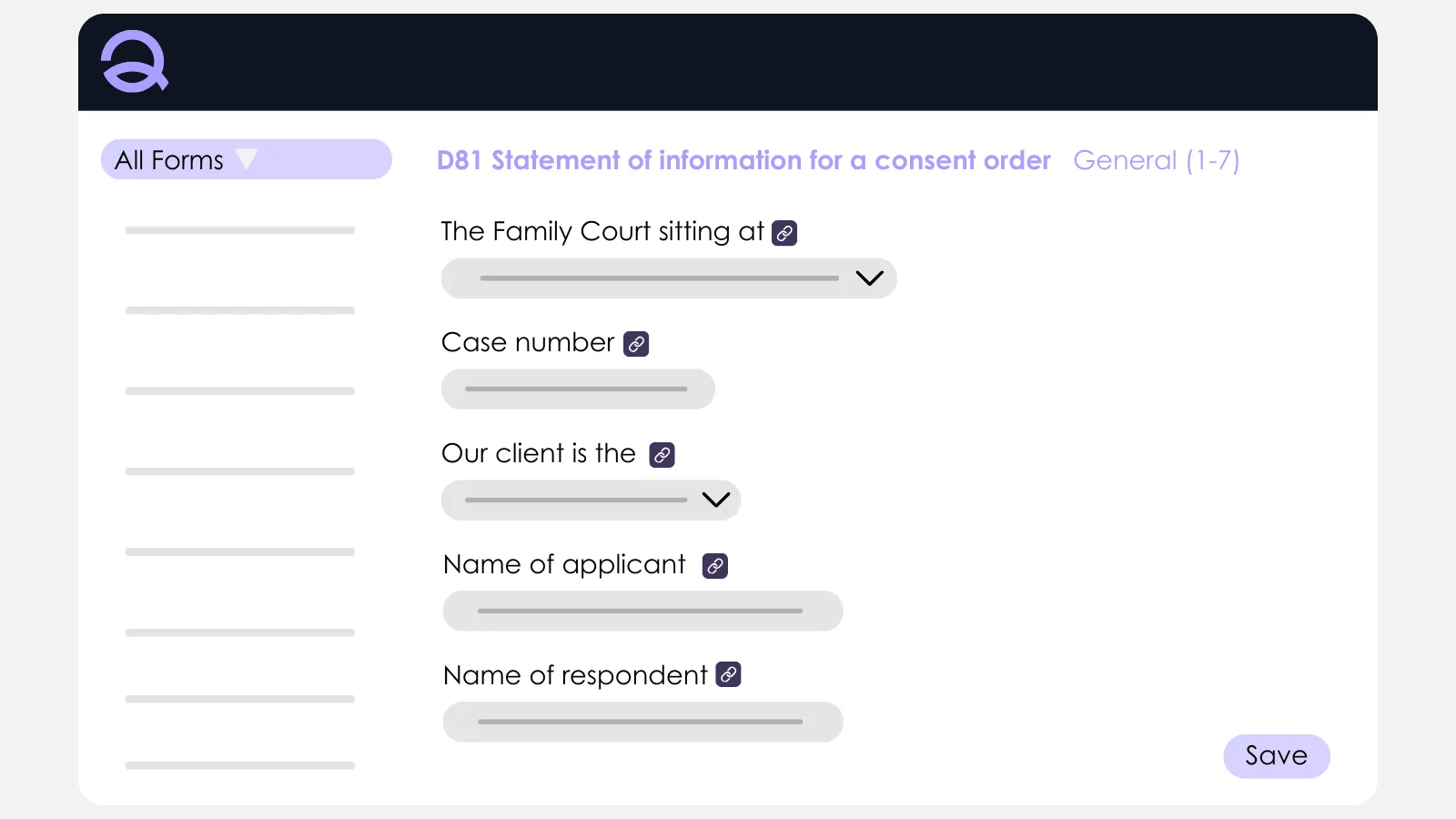The width and height of the screenshot is (1456, 819).
Task: Click link icon beside Family Court sitting at
Action: pyautogui.click(x=784, y=233)
